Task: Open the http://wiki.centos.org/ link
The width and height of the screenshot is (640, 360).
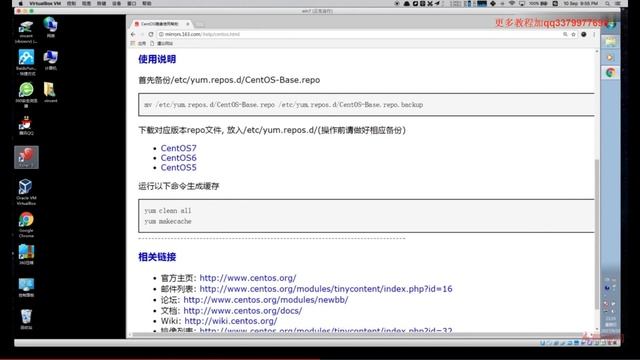Action: tap(231, 321)
